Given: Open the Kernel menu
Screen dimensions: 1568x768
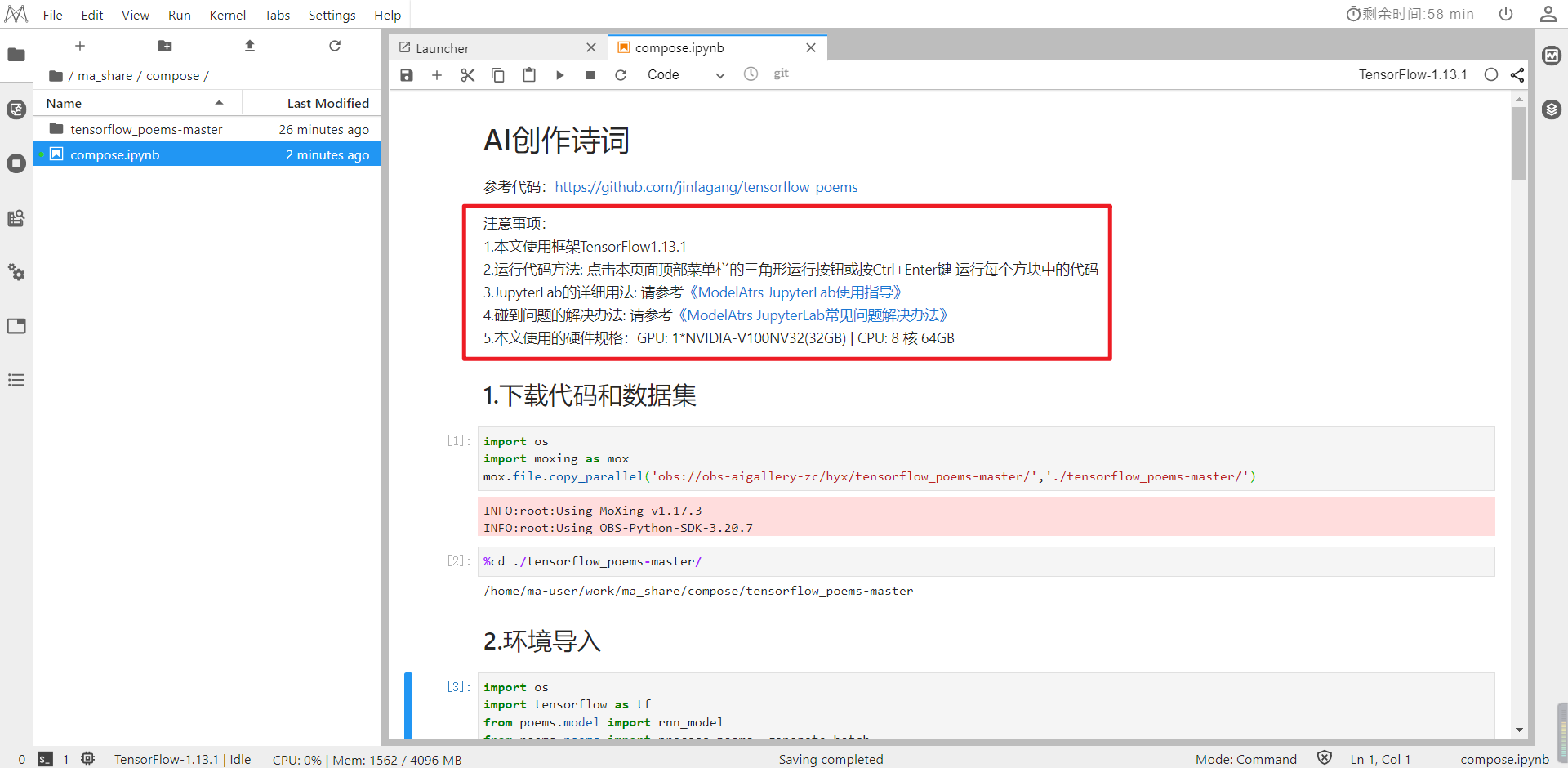Looking at the screenshot, I should click(228, 15).
